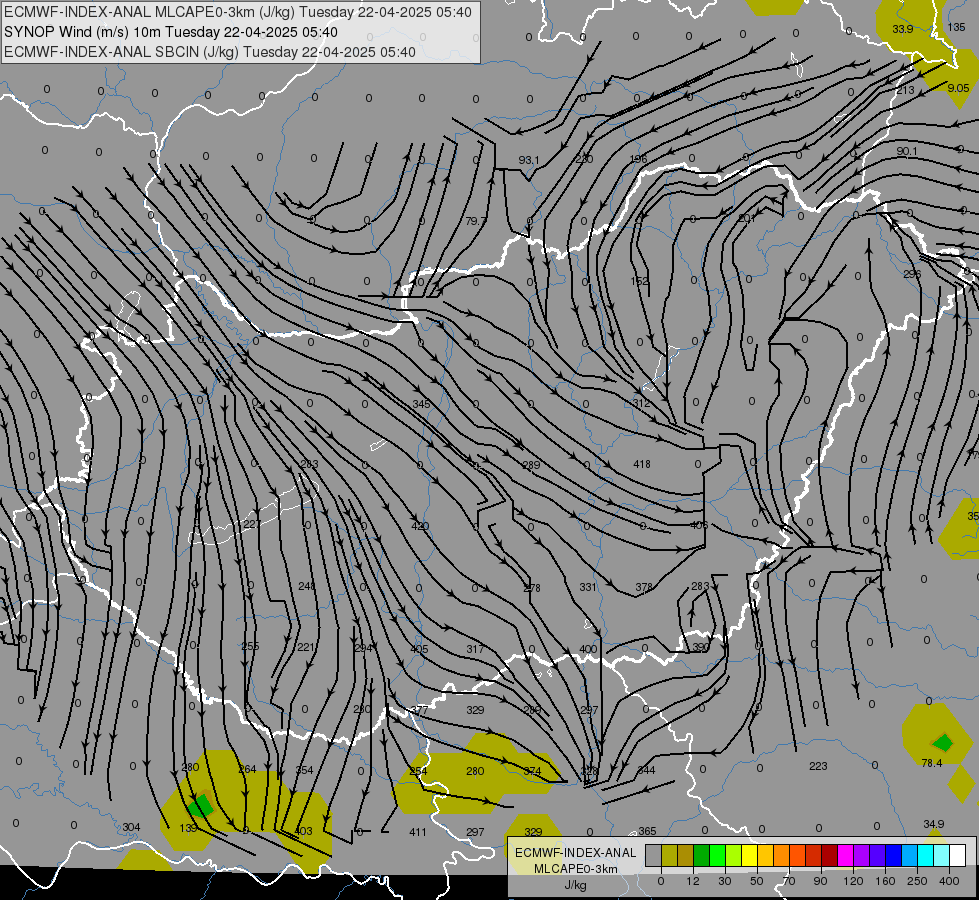
Task: Click the map value 223
Action: (818, 766)
